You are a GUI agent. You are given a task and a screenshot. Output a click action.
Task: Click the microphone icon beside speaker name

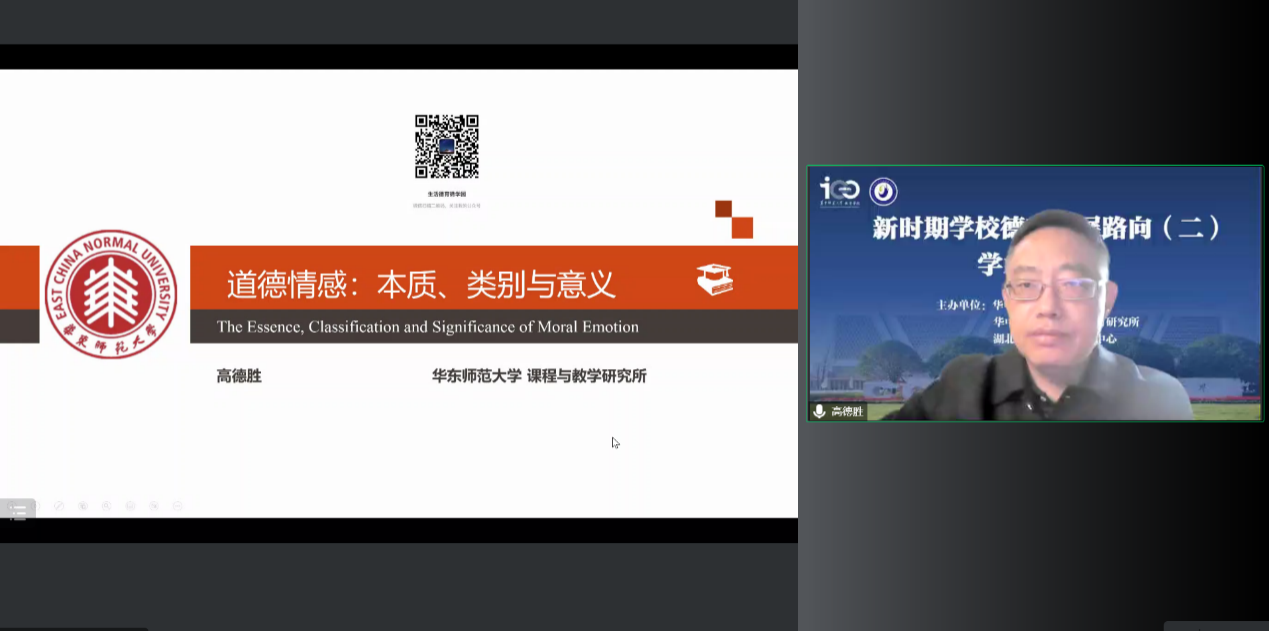click(820, 411)
